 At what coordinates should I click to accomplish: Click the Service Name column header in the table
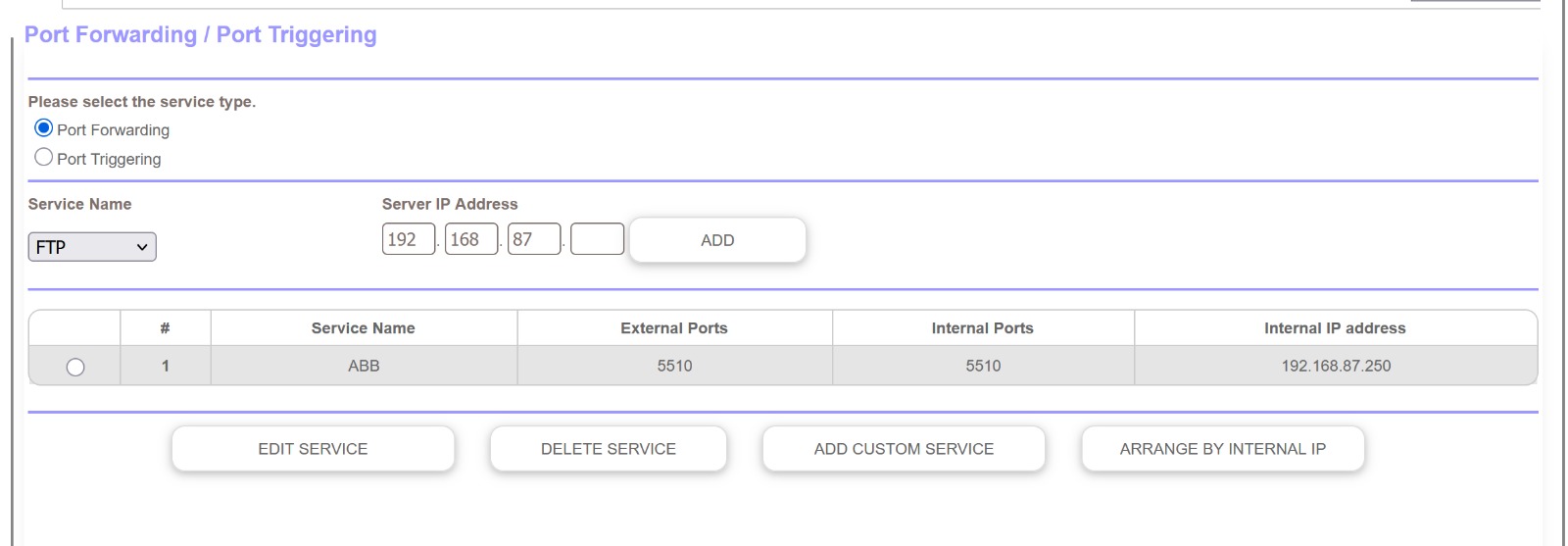click(x=363, y=328)
